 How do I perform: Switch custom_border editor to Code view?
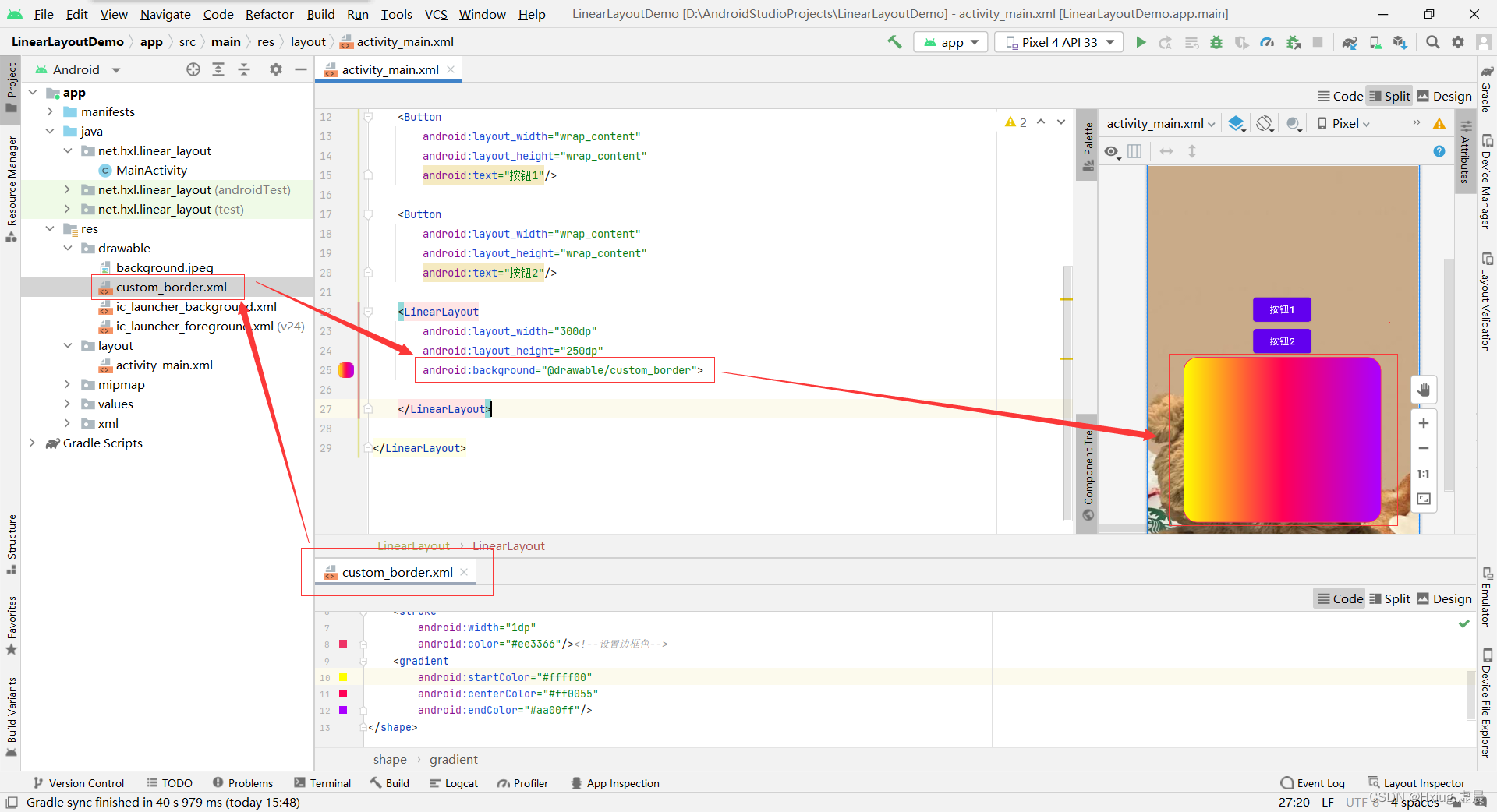(1340, 598)
